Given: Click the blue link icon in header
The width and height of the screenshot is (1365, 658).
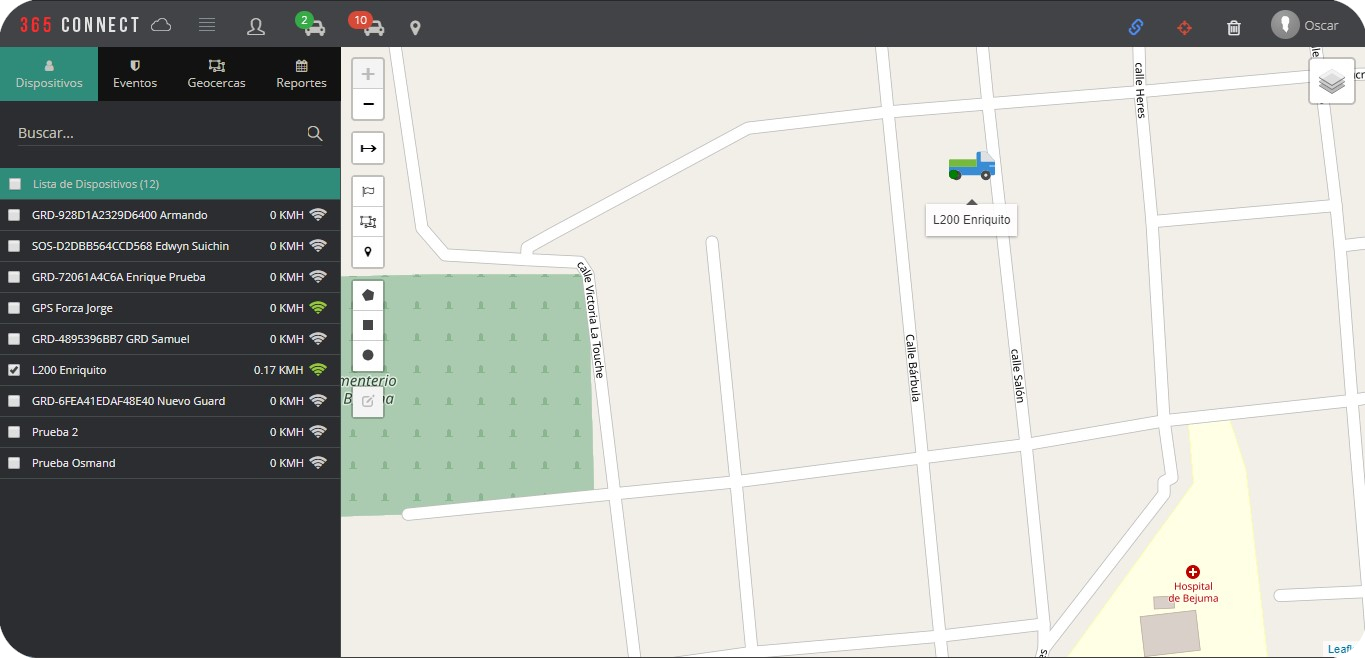Looking at the screenshot, I should 1136,27.
